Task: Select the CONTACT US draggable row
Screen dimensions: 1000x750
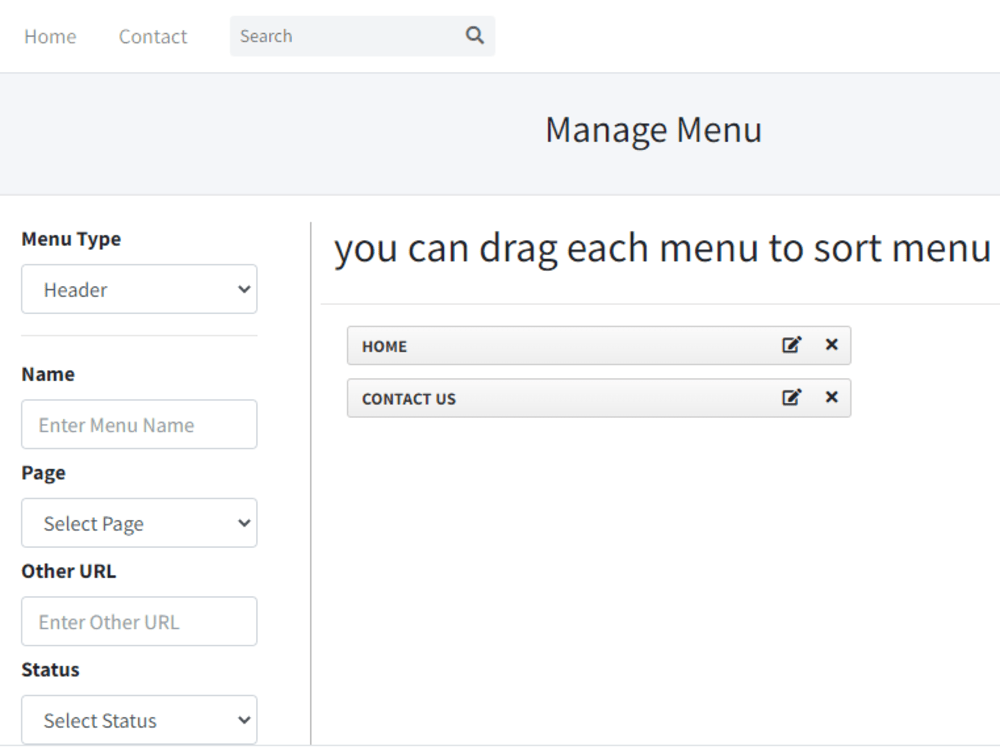Action: coord(550,397)
